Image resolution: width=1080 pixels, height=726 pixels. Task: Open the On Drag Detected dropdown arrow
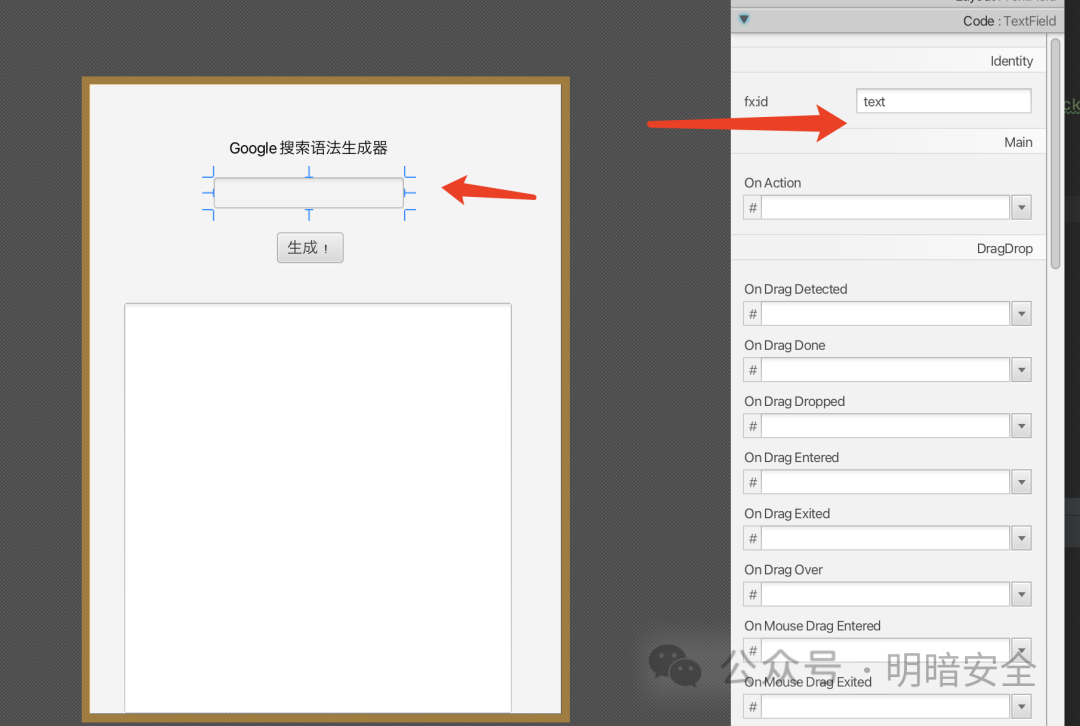(1021, 313)
